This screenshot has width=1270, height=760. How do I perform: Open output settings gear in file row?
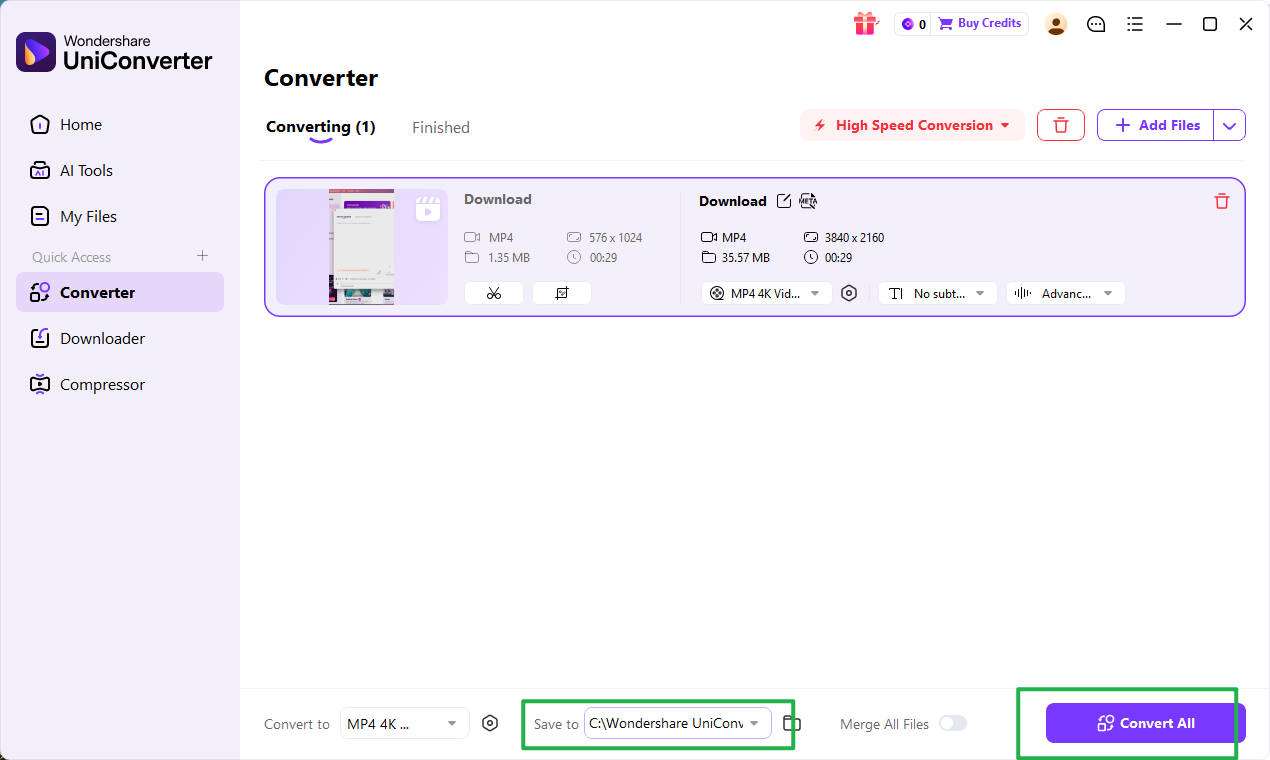(x=849, y=293)
